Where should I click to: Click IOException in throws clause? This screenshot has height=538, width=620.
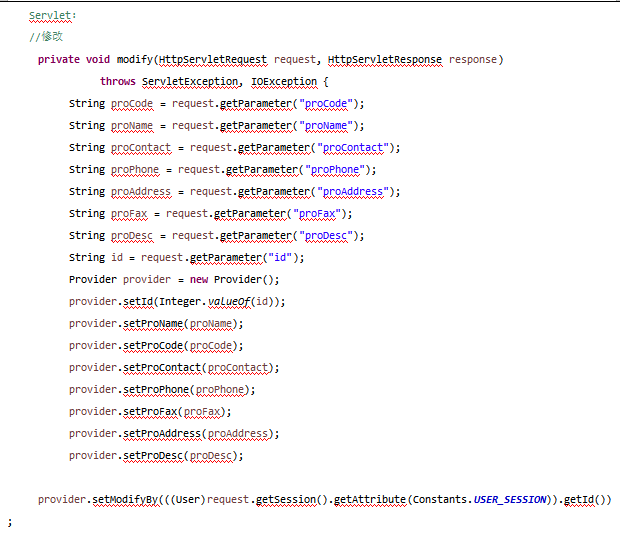click(284, 81)
